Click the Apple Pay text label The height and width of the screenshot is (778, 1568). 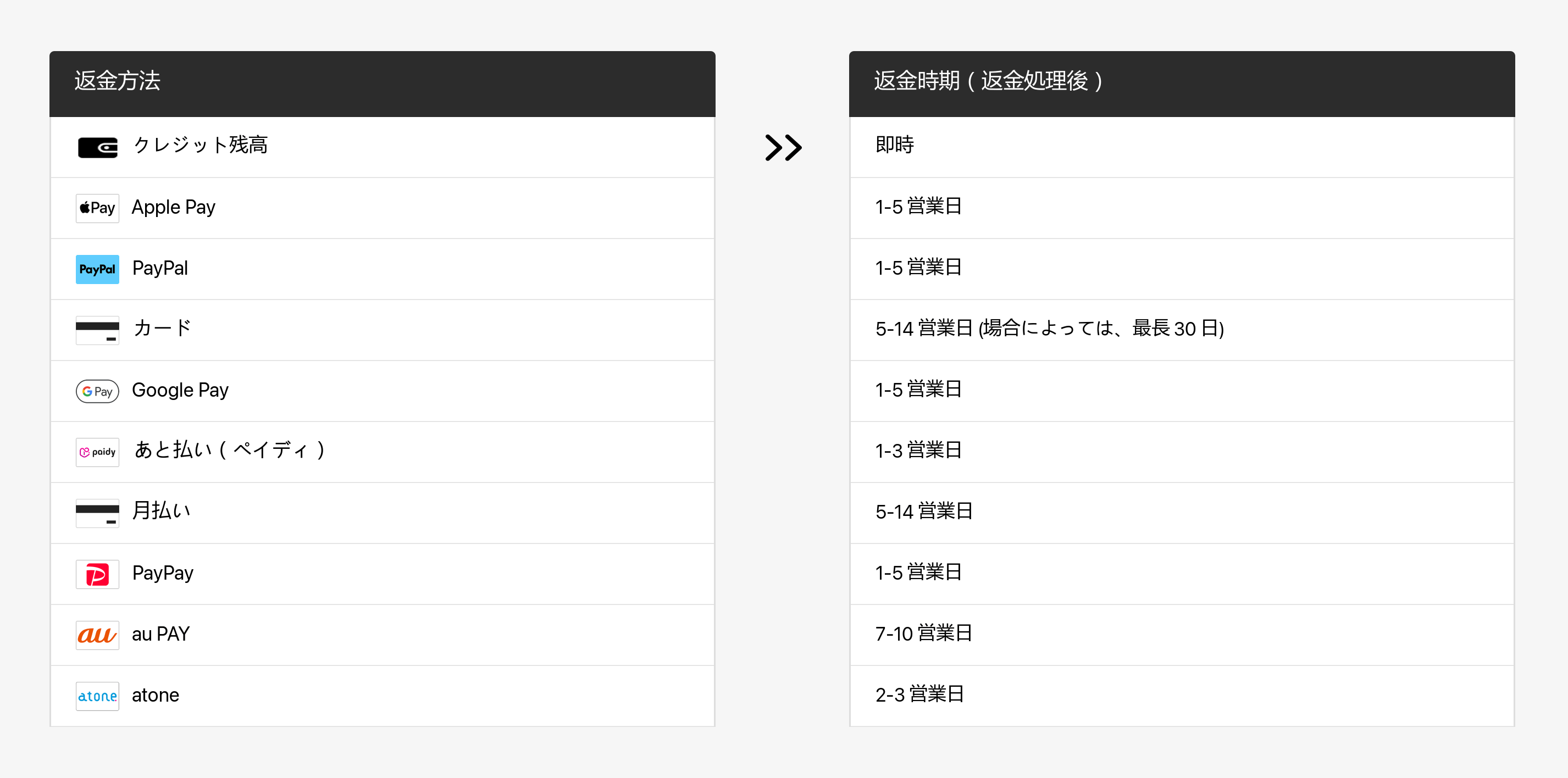pos(174,208)
